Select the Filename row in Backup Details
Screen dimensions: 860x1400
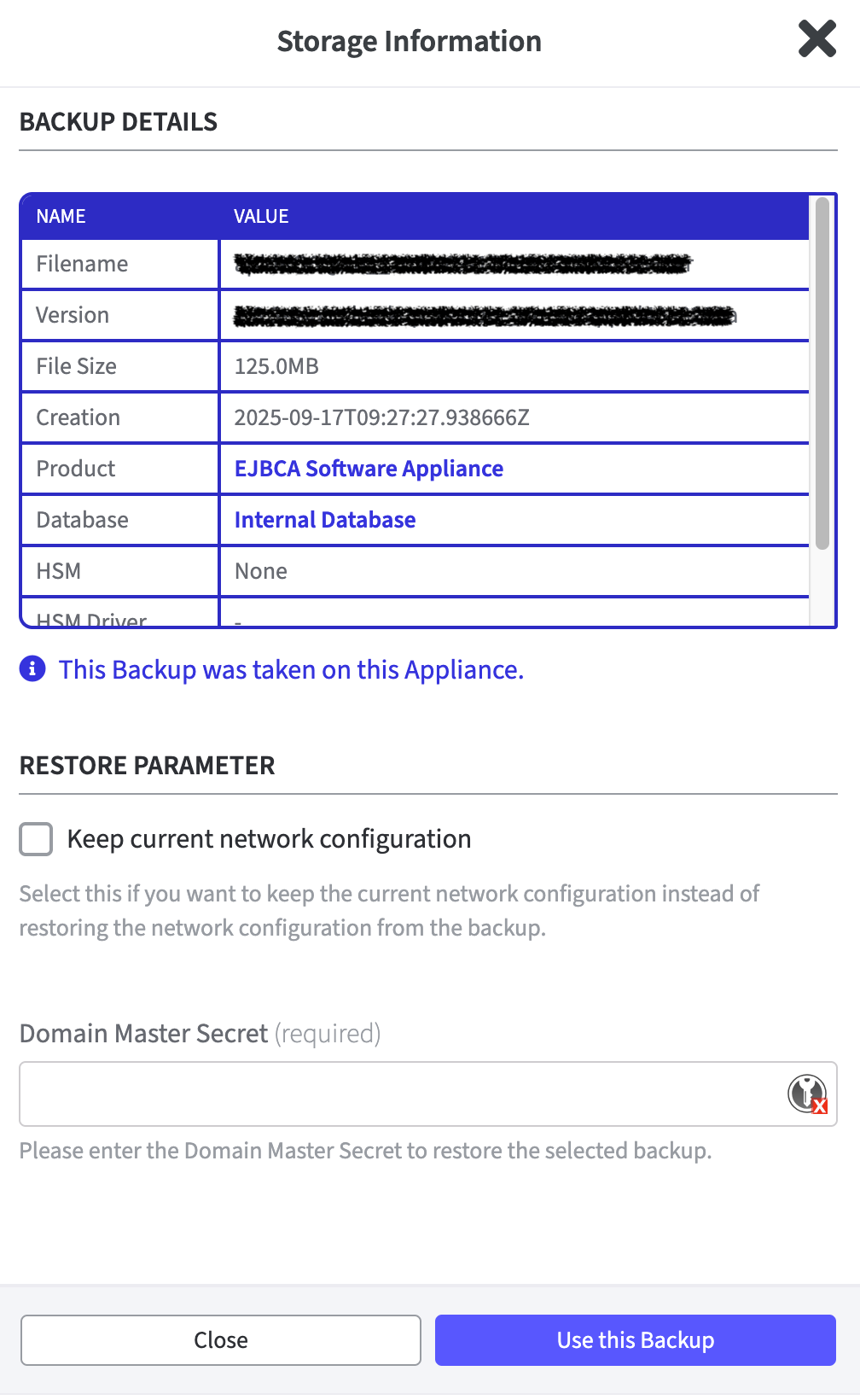tap(119, 263)
